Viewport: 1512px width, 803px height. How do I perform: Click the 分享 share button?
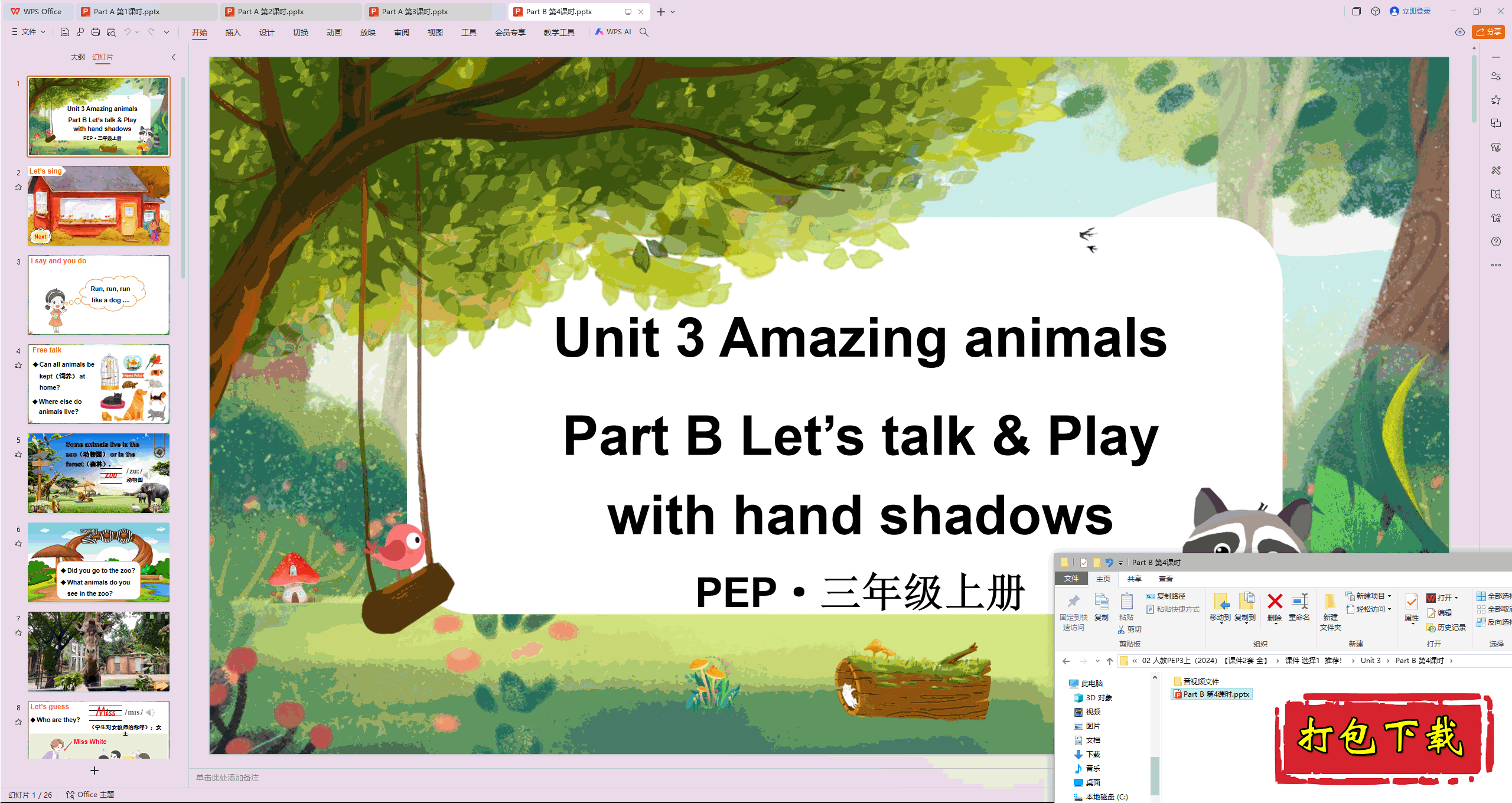pos(1488,32)
